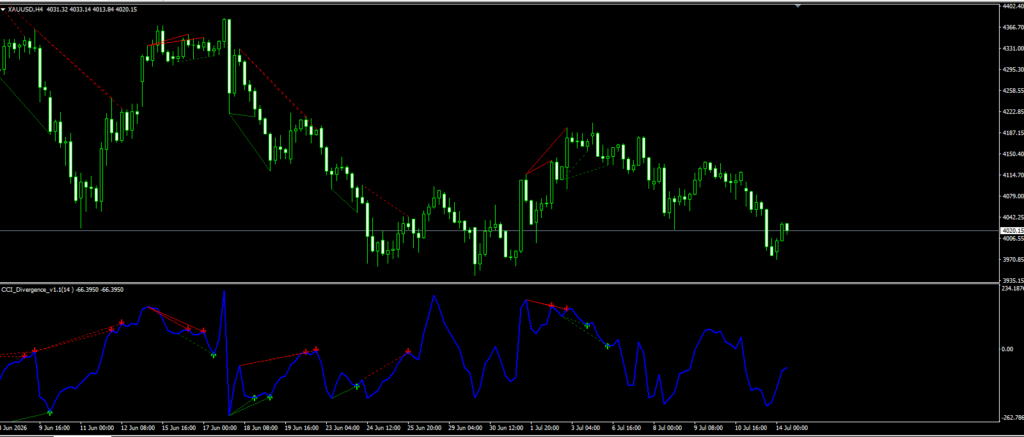
Task: Click the last candlestick on the chart
Action: coord(787,227)
